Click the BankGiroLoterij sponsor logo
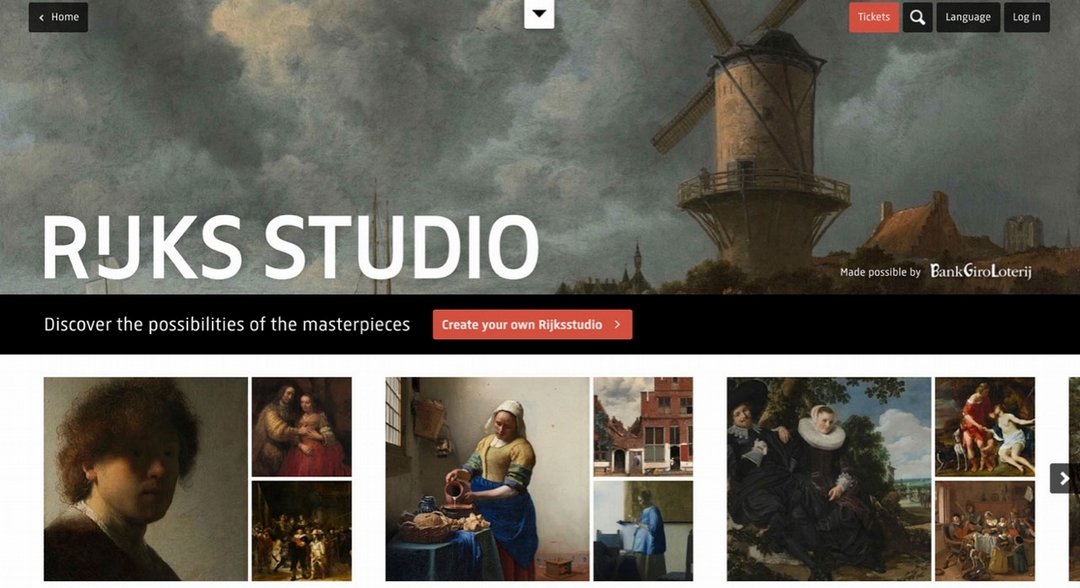The width and height of the screenshot is (1080, 588). (x=981, y=271)
